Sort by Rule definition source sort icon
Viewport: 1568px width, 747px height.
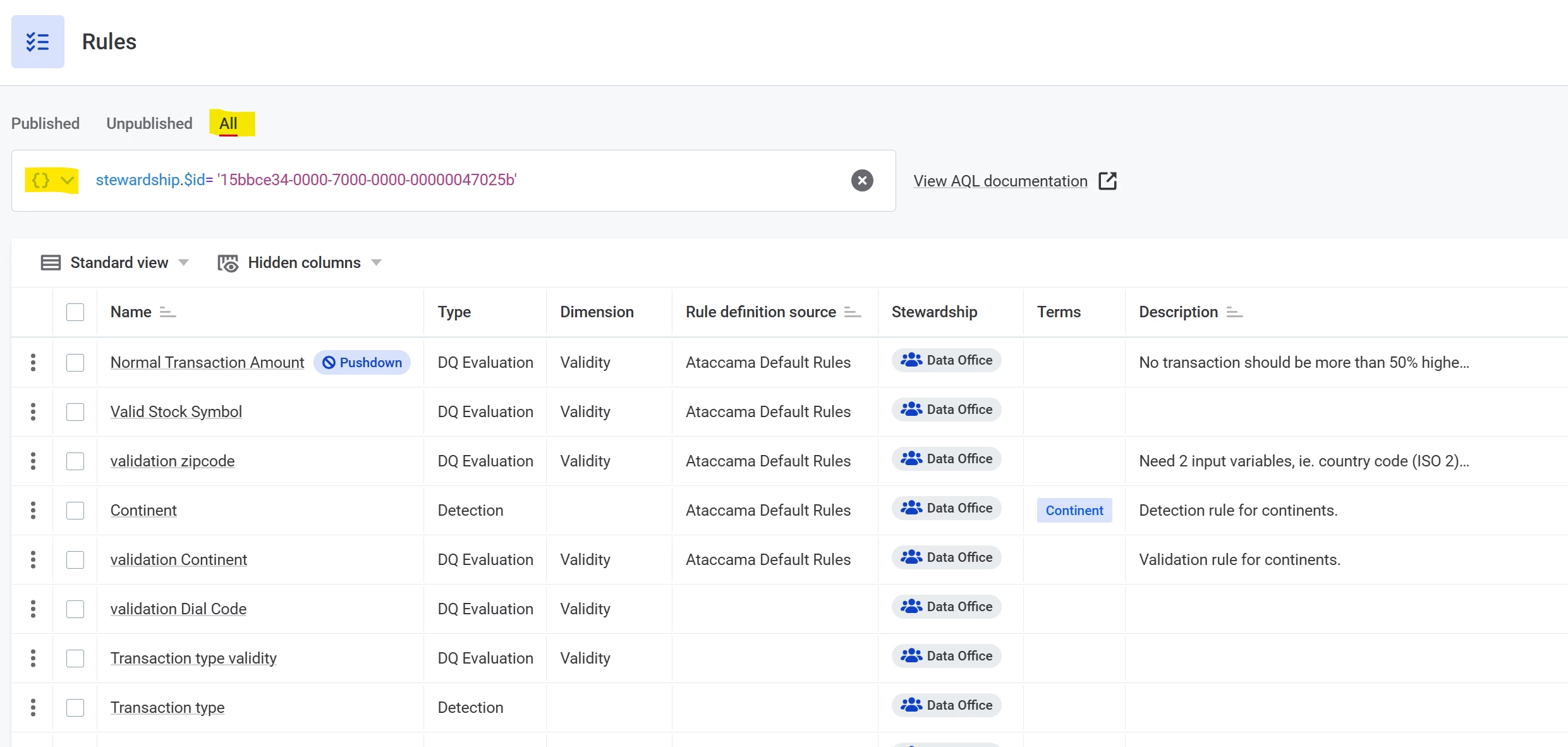click(x=853, y=312)
